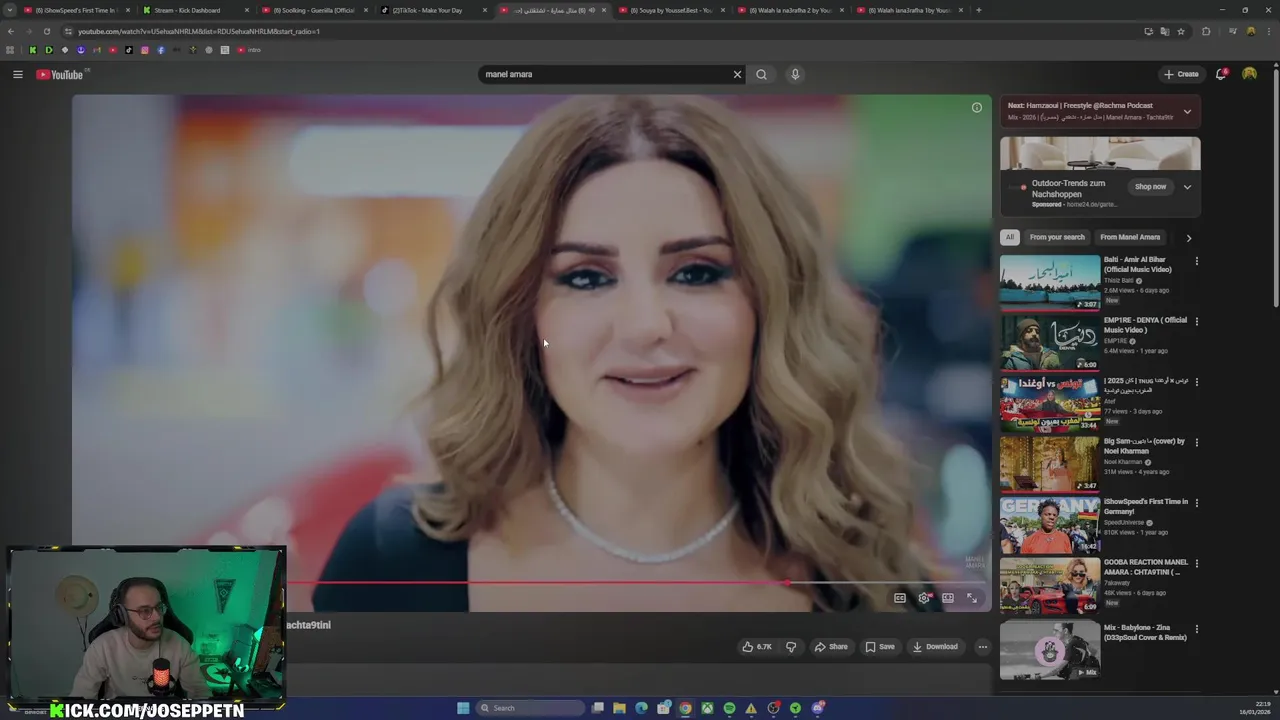Image resolution: width=1280 pixels, height=720 pixels.
Task: Open the Chrome extensions puzzle icon
Action: (x=1206, y=31)
